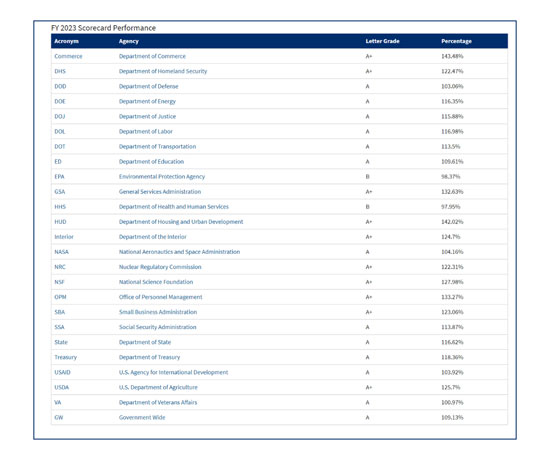Viewport: 550px width, 460px height.
Task: Open General Services Administration link
Action: pyautogui.click(x=160, y=192)
